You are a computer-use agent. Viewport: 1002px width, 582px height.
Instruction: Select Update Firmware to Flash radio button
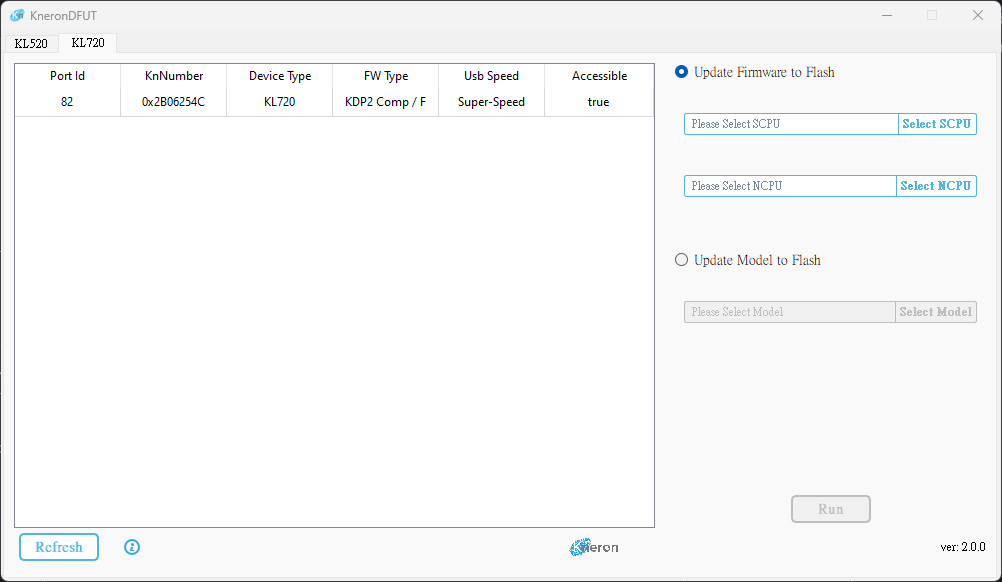click(681, 72)
